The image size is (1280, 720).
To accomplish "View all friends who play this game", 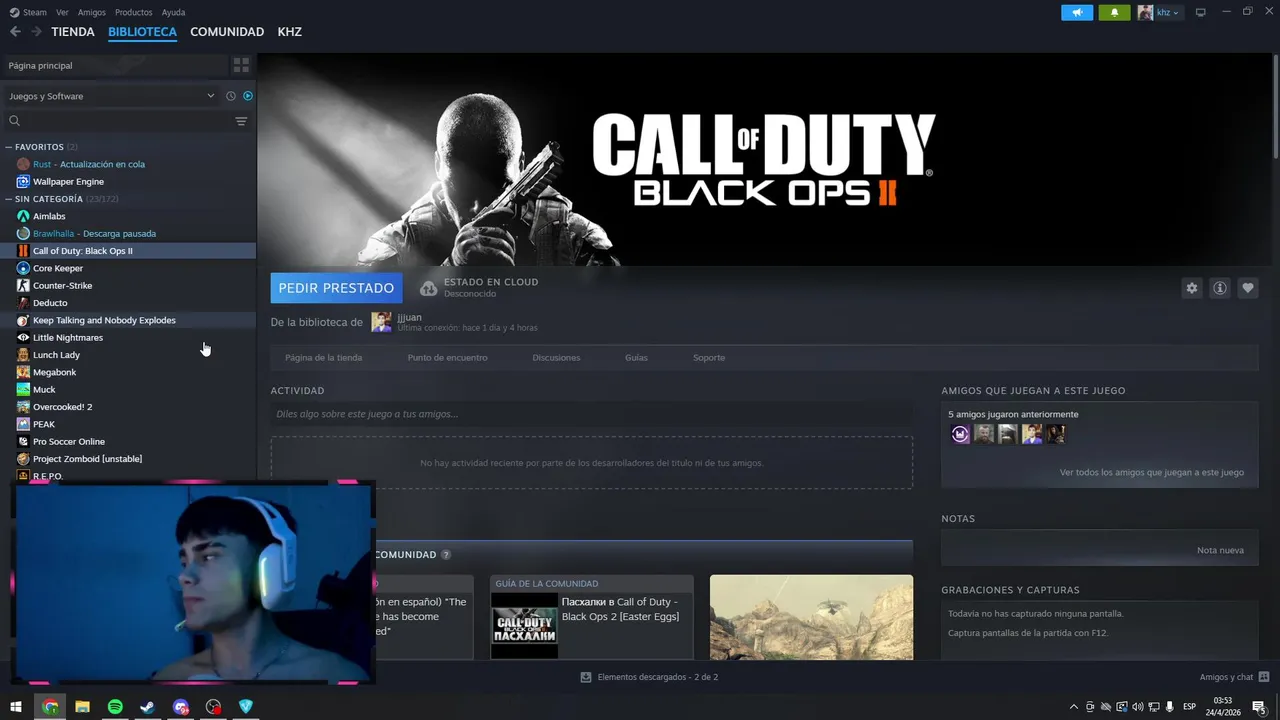I will pyautogui.click(x=1151, y=472).
